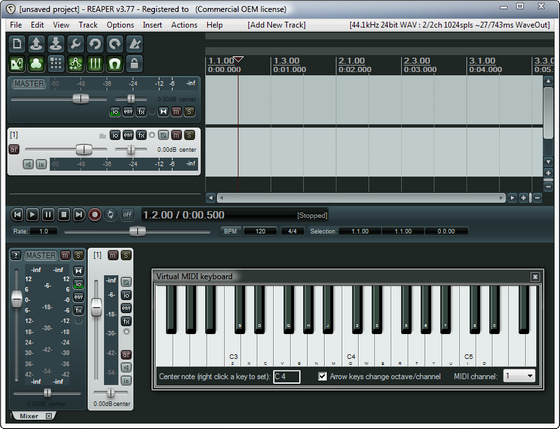
Task: Click the New Project toolbar icon
Action: (17, 44)
